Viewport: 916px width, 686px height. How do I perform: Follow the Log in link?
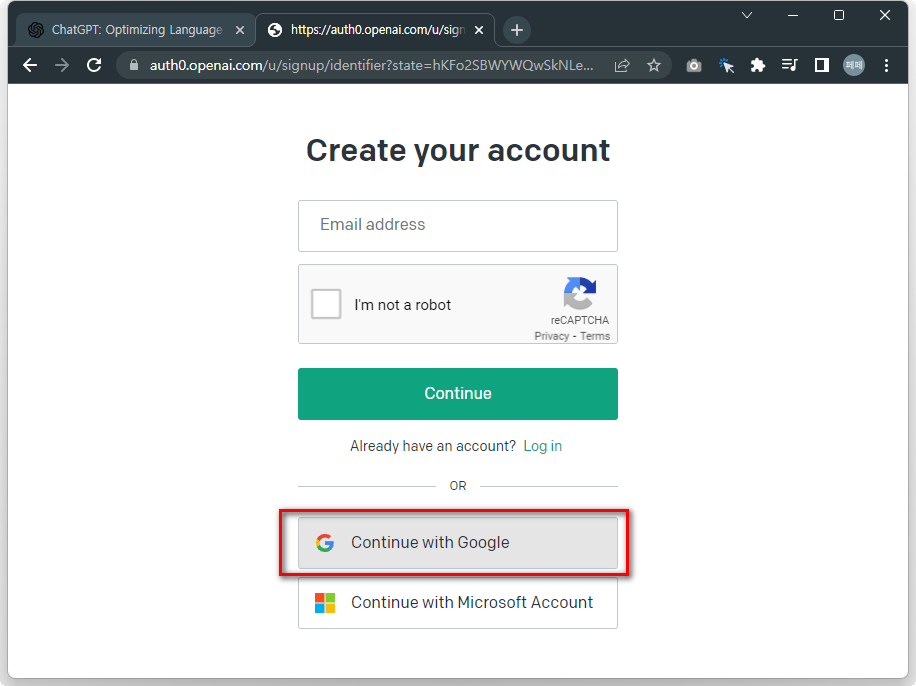coord(542,446)
